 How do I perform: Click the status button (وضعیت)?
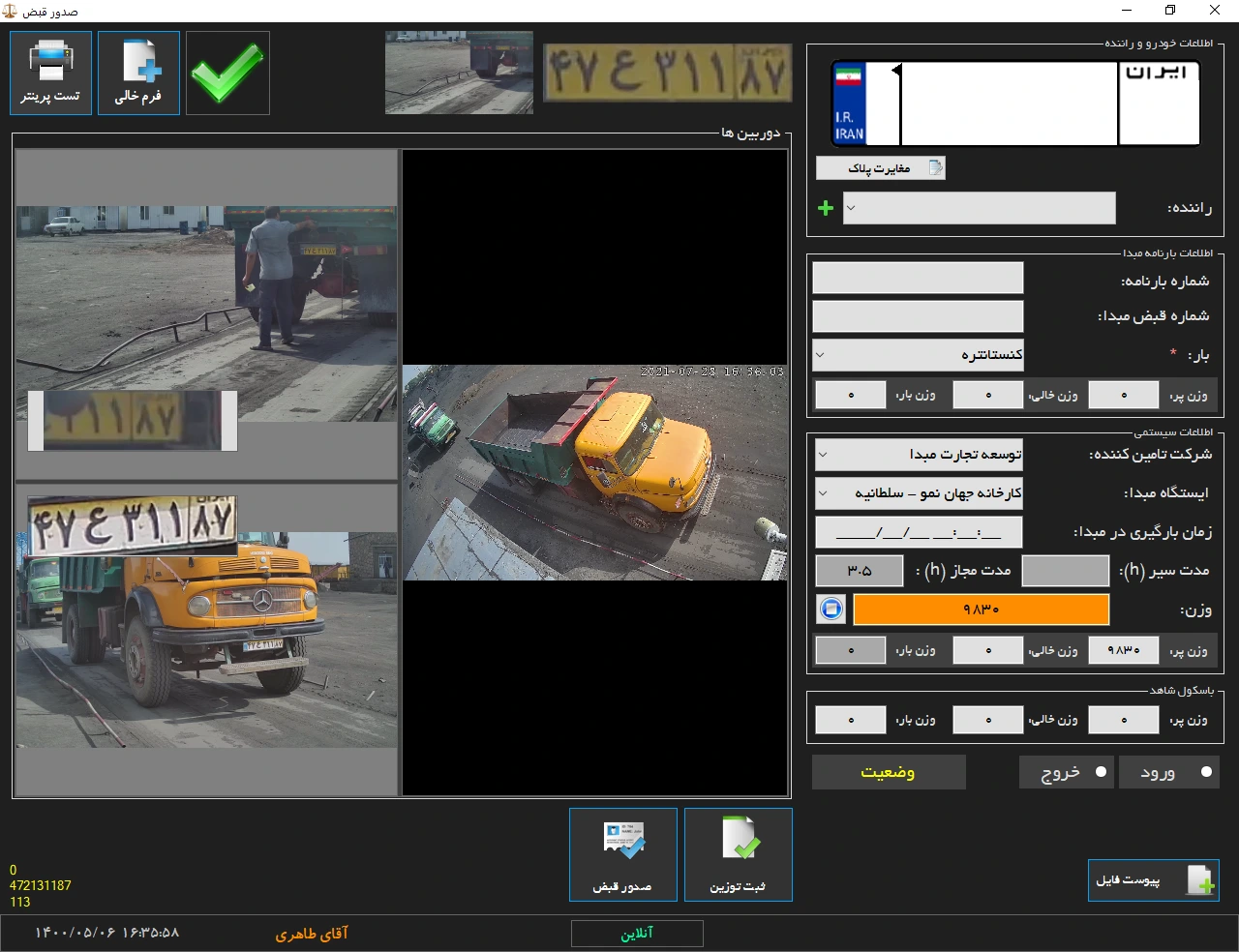point(889,772)
